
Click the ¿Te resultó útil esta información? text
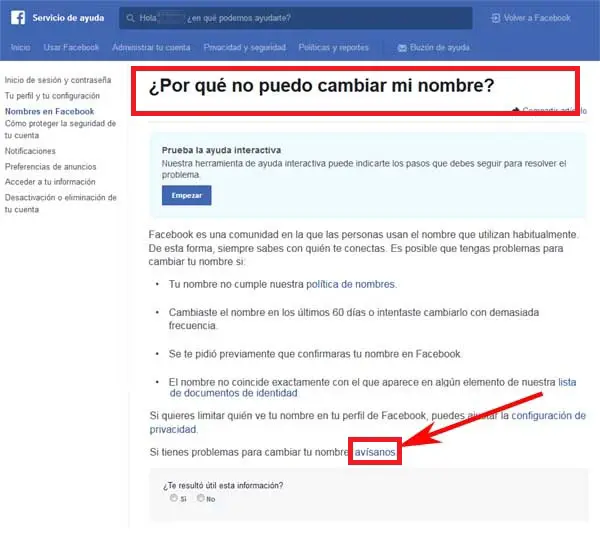pos(223,485)
